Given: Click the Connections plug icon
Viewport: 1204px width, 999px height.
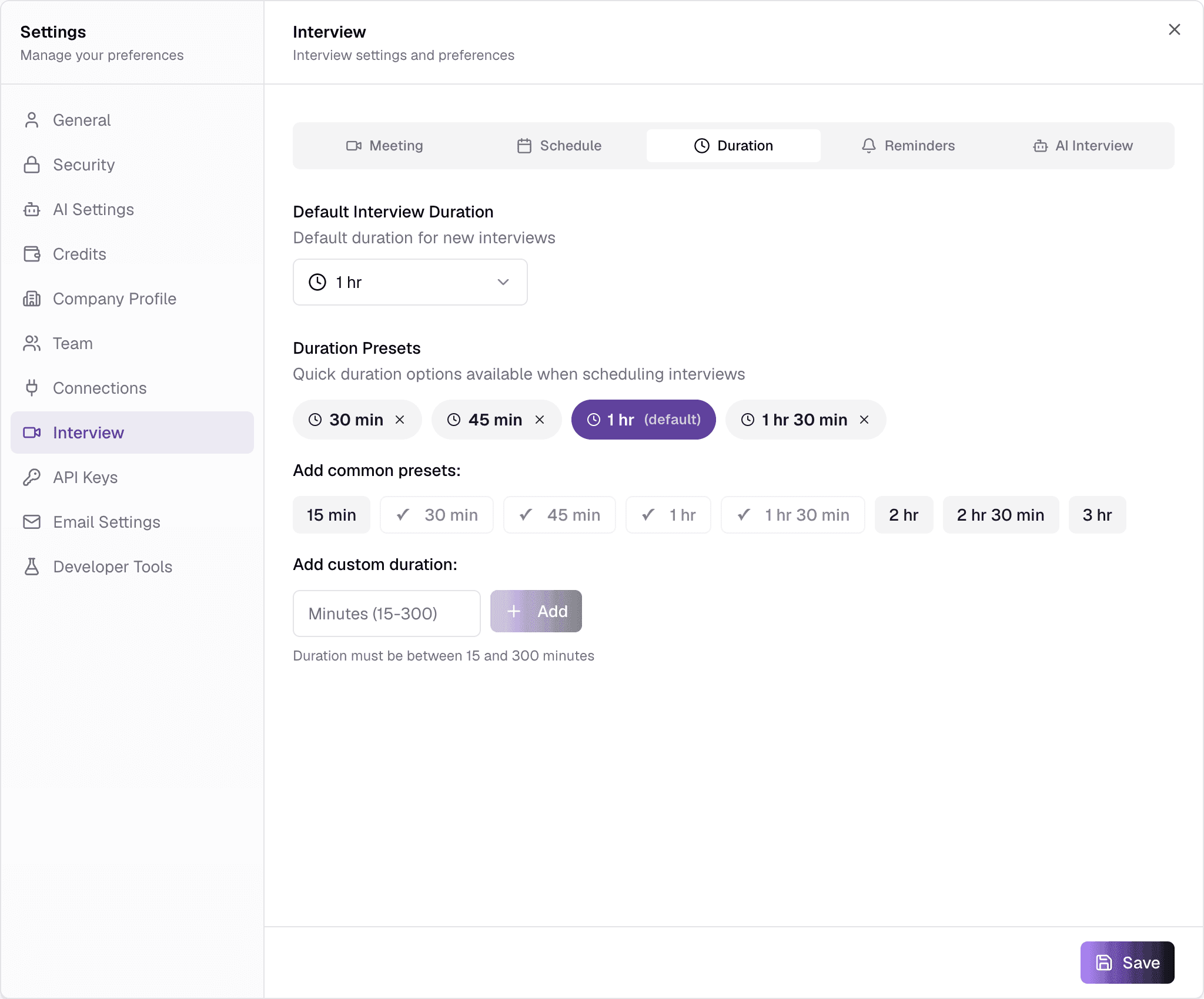Looking at the screenshot, I should click(x=32, y=388).
